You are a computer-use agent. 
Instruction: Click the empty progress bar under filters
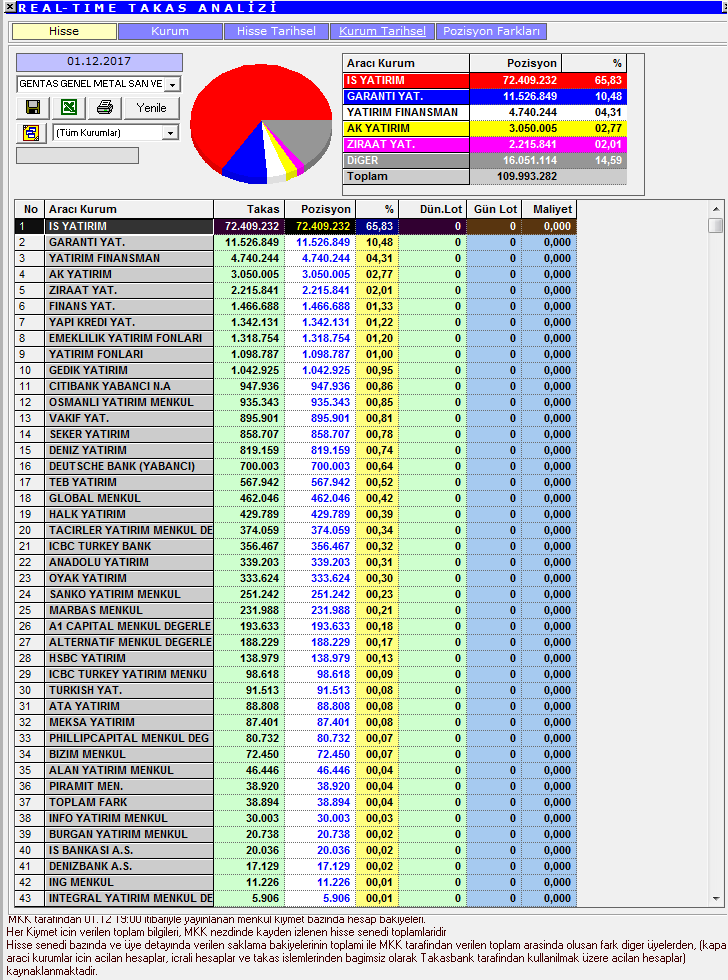tap(77, 156)
